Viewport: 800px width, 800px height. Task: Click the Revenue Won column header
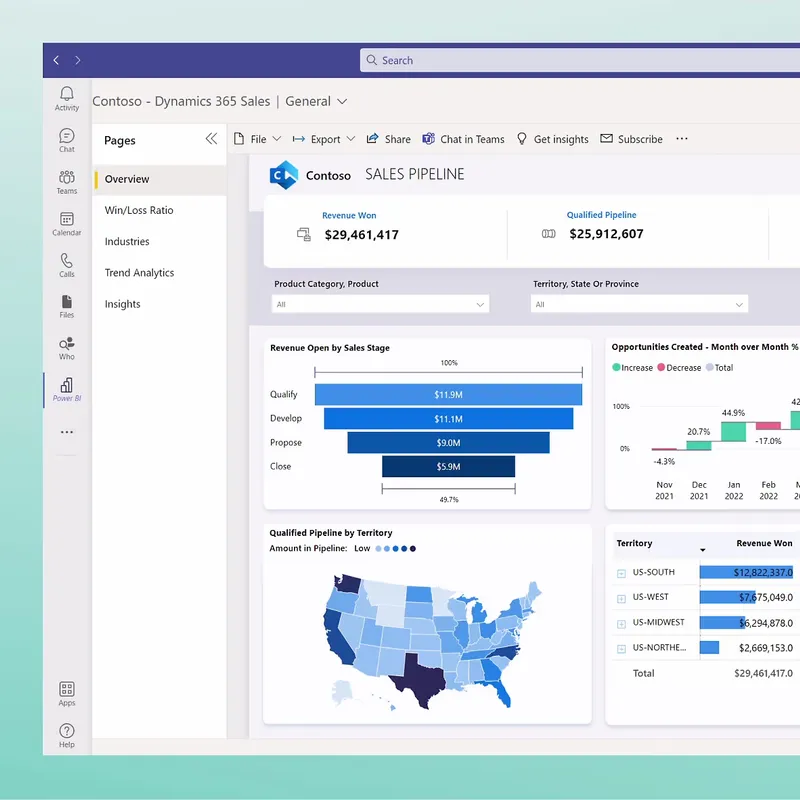pyautogui.click(x=764, y=543)
